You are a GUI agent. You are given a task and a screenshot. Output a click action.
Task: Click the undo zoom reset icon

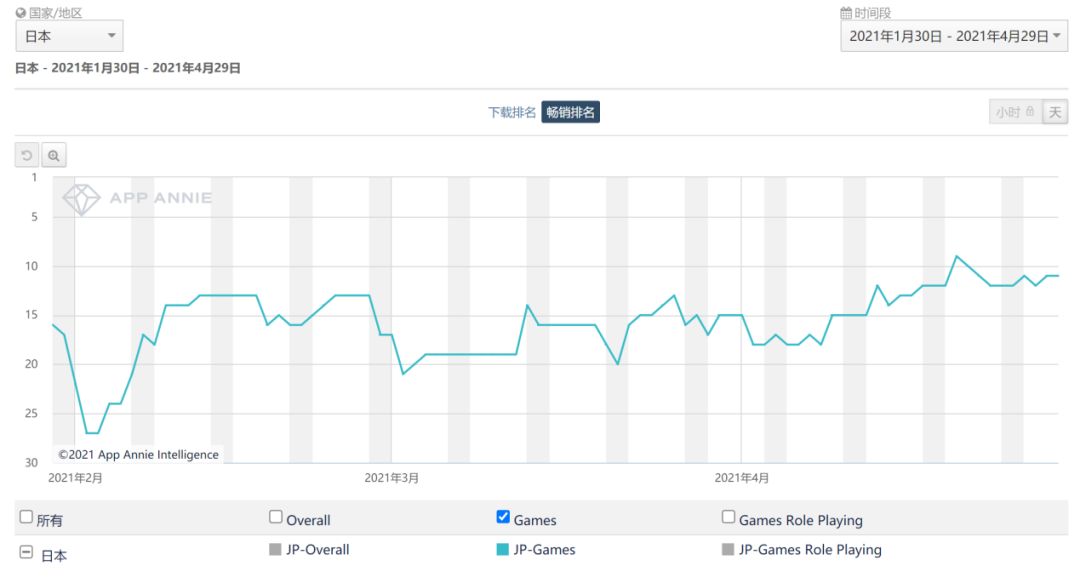(27, 155)
